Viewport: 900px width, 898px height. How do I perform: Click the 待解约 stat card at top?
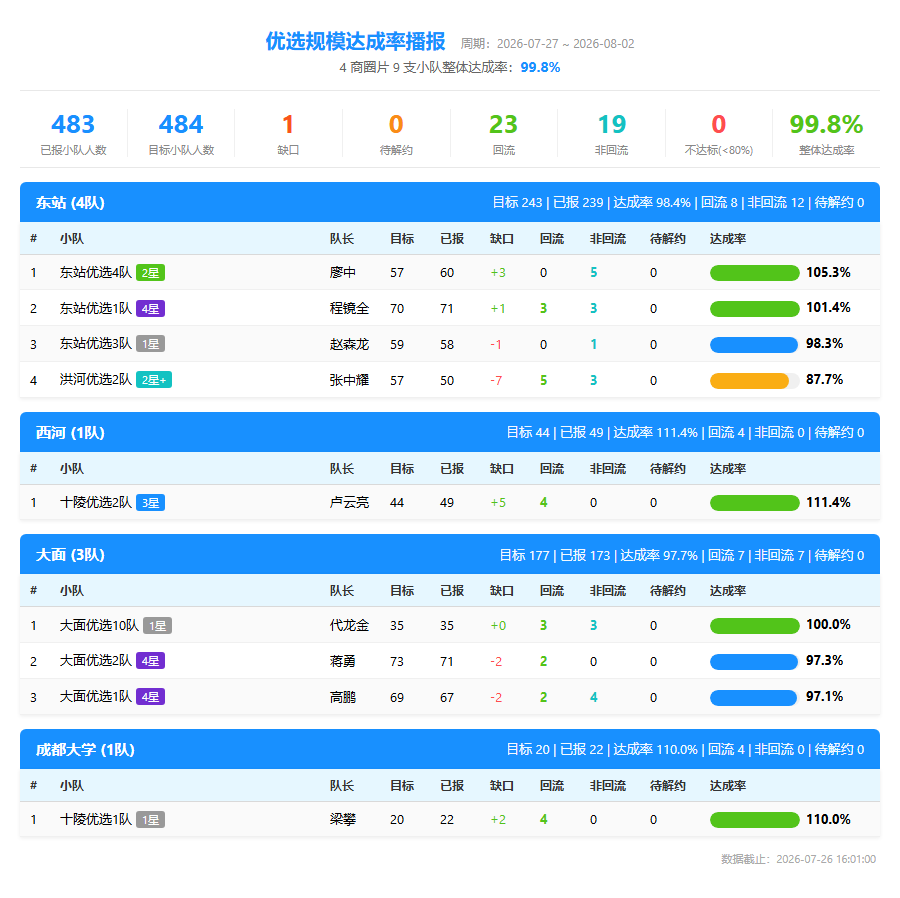click(x=396, y=134)
